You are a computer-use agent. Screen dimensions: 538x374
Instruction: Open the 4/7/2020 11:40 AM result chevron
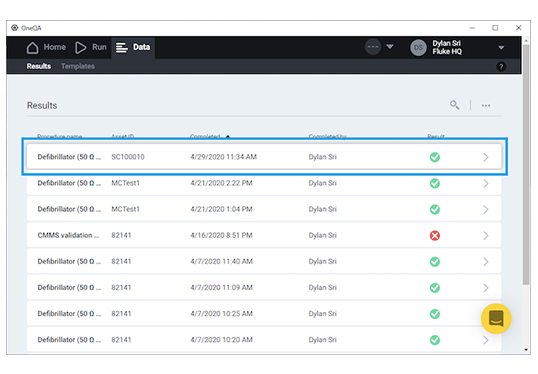[486, 262]
